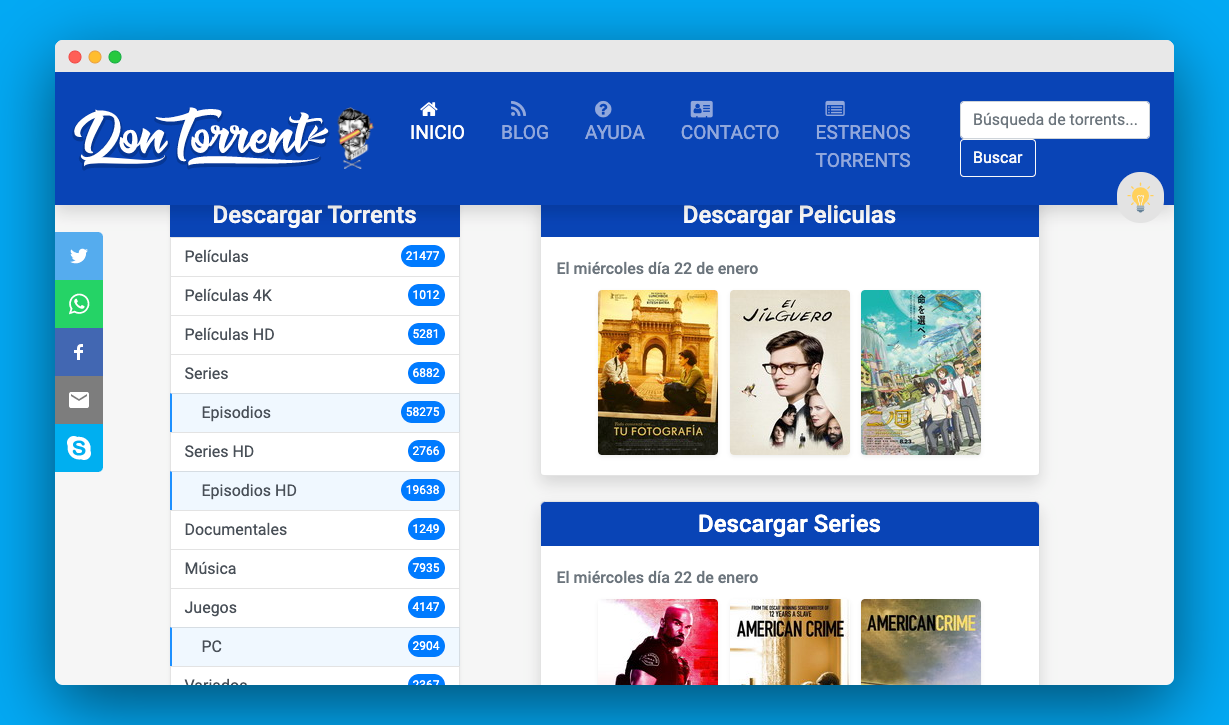Click the question mark icon above AYUDA
Viewport: 1229px width, 725px height.
point(602,110)
